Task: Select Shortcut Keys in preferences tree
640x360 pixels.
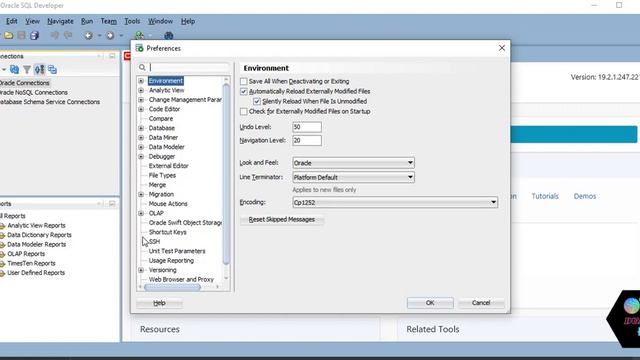Action: point(167,232)
